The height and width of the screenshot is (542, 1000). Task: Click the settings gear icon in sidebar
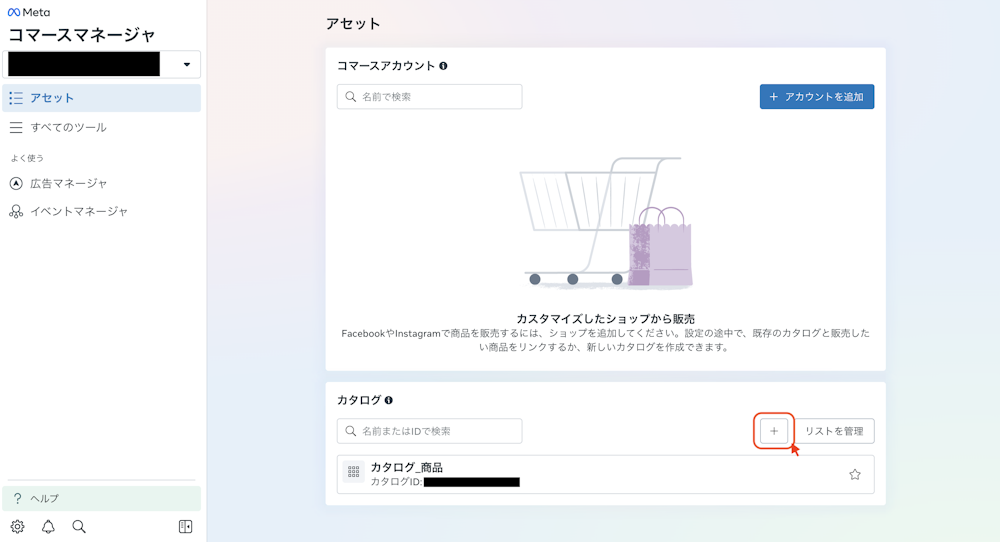tap(17, 527)
